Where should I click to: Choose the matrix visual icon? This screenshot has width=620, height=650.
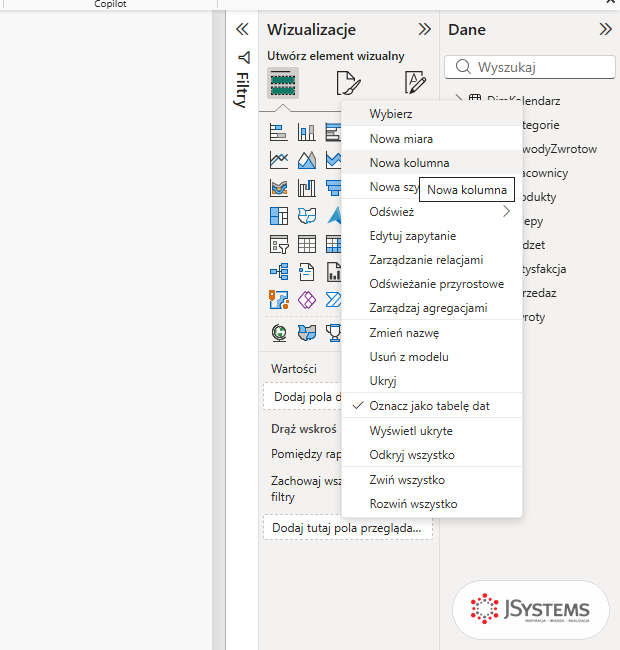pyautogui.click(x=333, y=244)
